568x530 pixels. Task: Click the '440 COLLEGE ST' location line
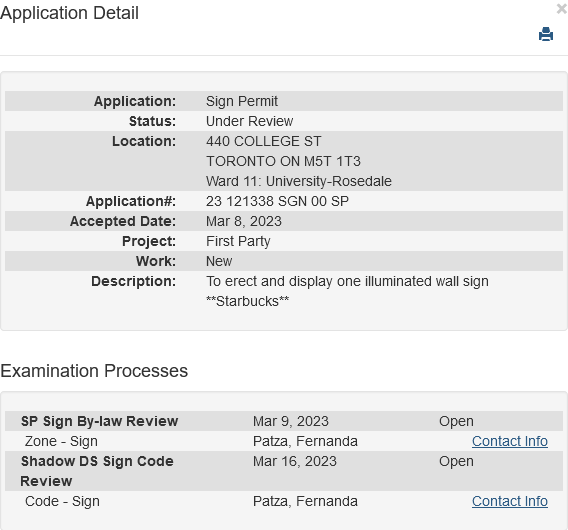tap(263, 141)
